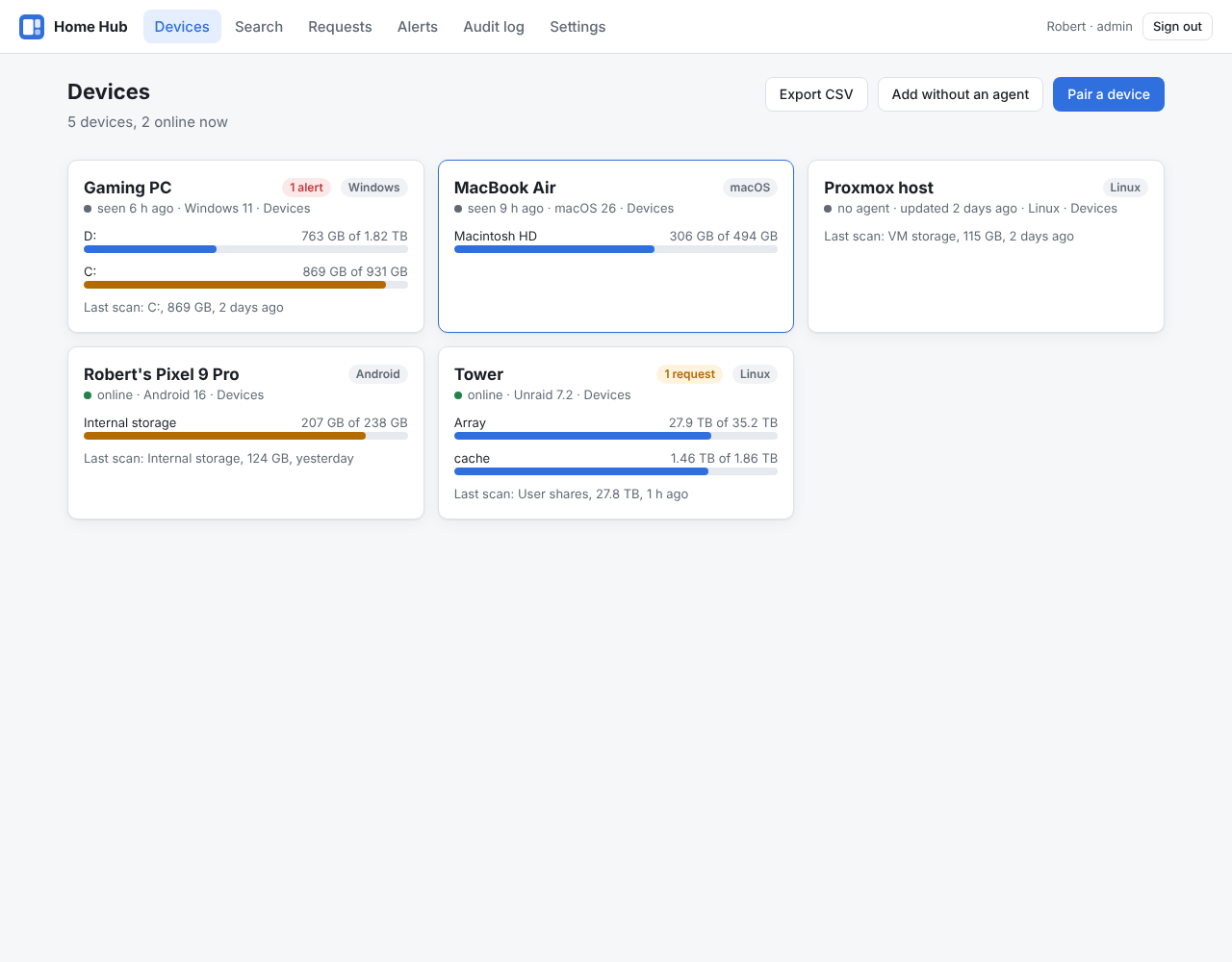Click the macOS tag on MacBook Air
1232x962 pixels.
pyautogui.click(x=750, y=188)
